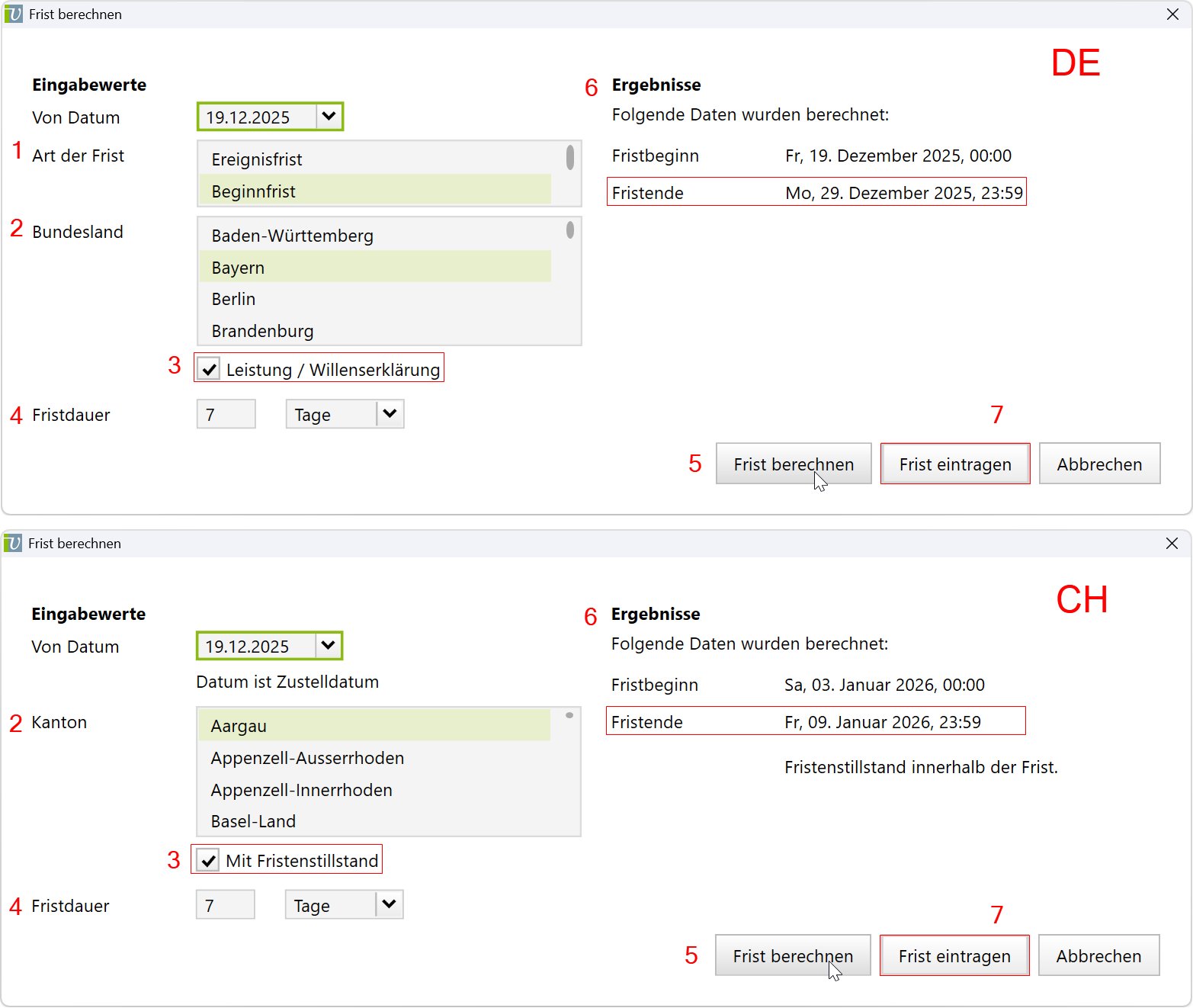Choose Appenzell-Innerrhoden in the Kanton list
The image size is (1193, 1008).
point(301,790)
